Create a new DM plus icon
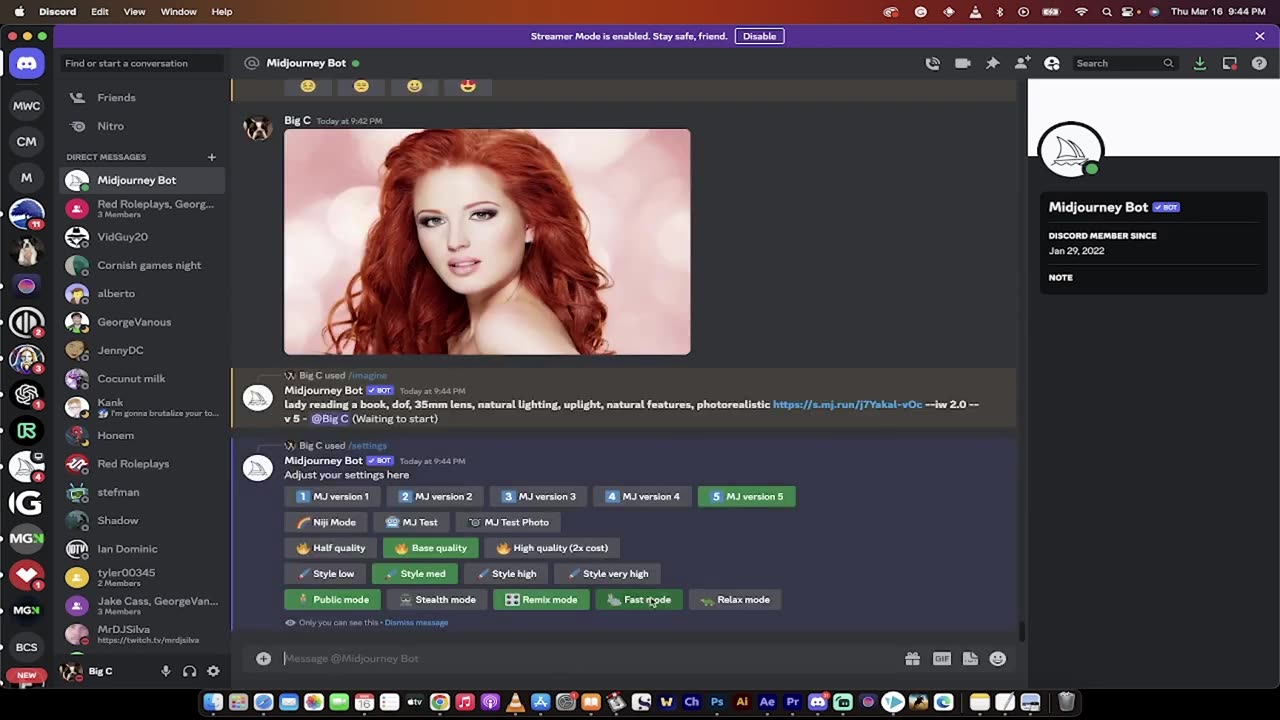 pos(211,157)
